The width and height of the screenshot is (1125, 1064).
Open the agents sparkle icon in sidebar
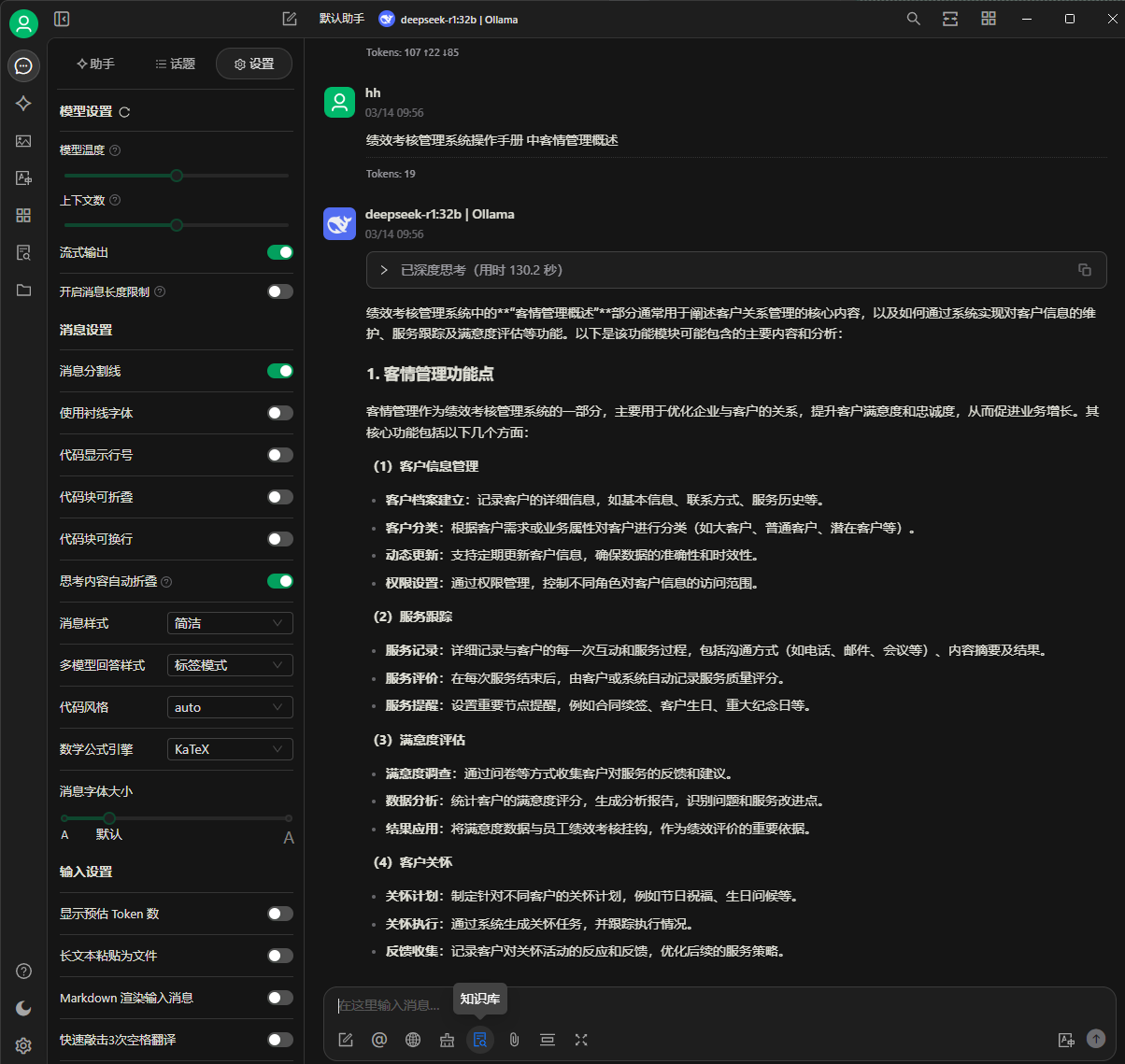pyautogui.click(x=24, y=104)
